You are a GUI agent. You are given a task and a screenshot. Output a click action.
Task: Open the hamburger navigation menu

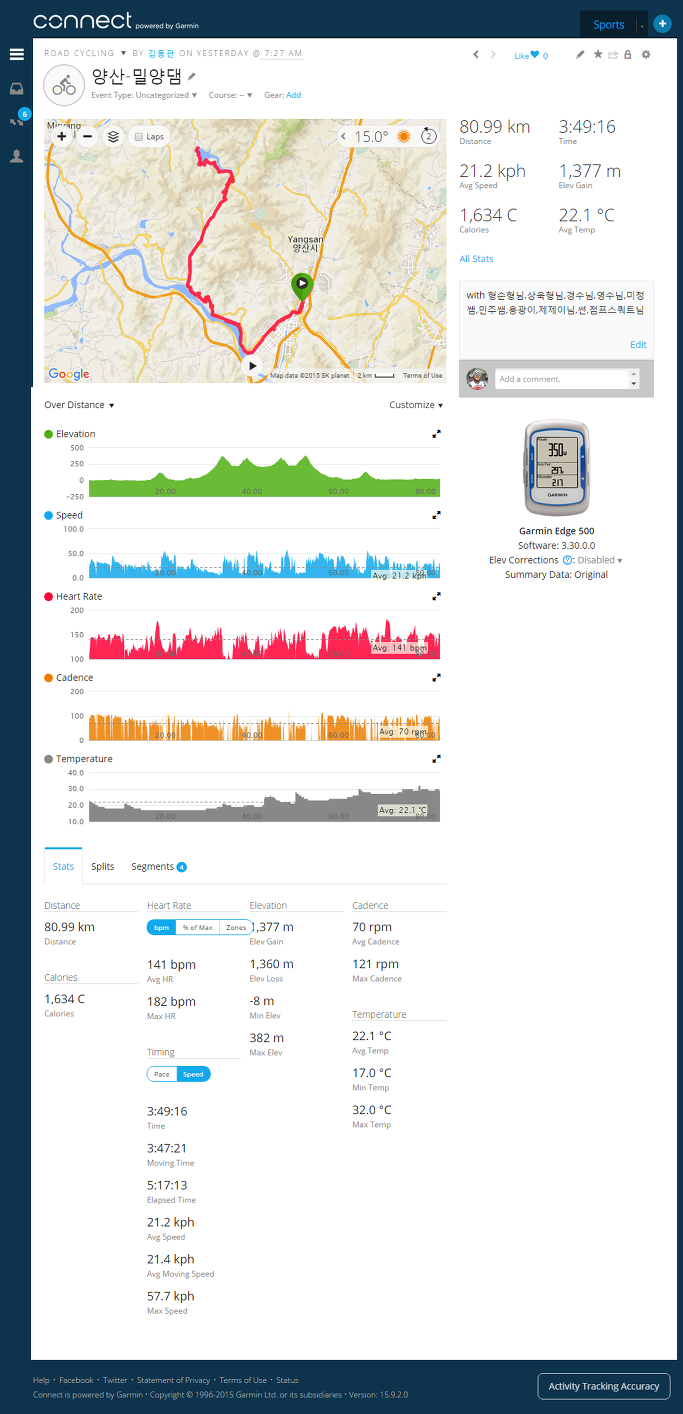pyautogui.click(x=16, y=54)
